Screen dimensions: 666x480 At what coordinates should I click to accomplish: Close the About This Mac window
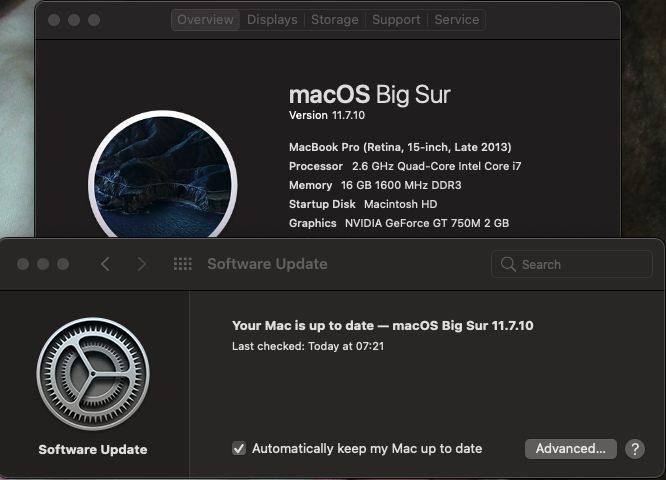click(x=54, y=20)
